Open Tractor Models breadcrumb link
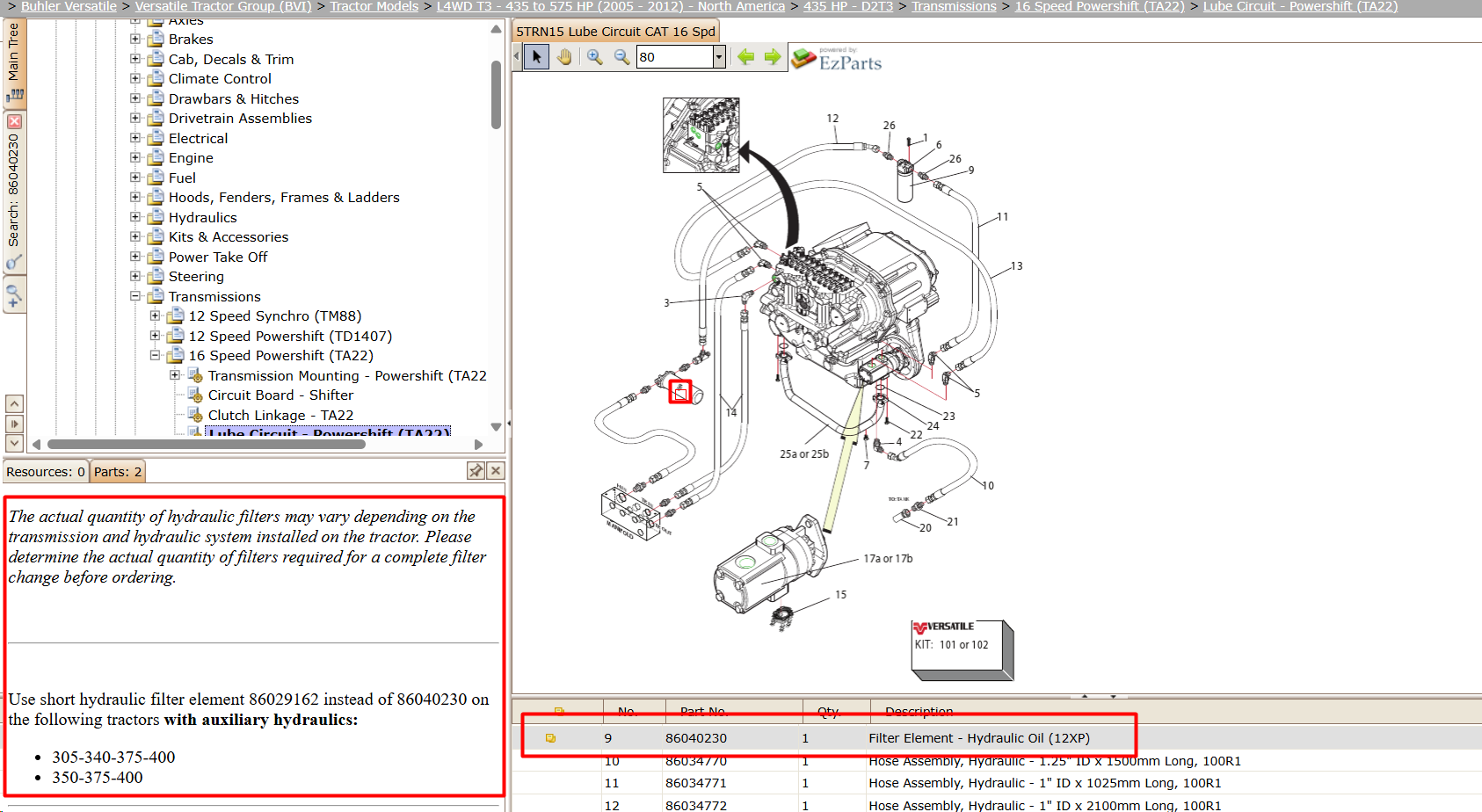Screen dimensions: 1482x812 [x=374, y=6]
